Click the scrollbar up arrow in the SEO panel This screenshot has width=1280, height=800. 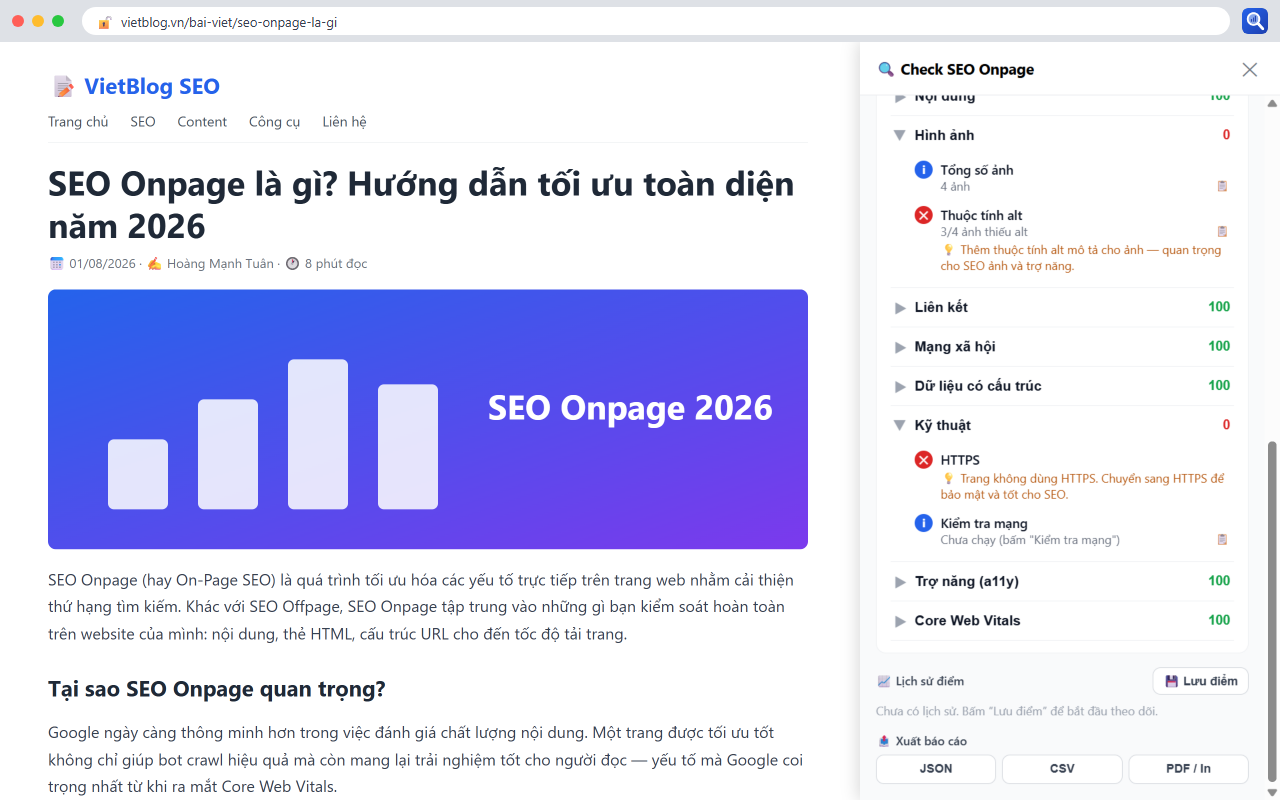point(1272,103)
